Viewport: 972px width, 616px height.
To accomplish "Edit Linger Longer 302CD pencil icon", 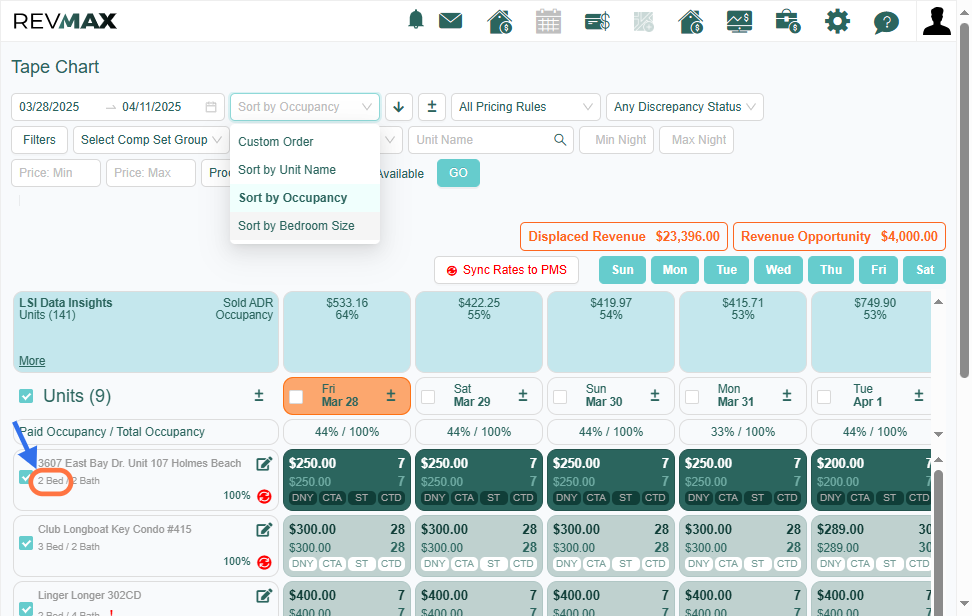I will point(264,596).
